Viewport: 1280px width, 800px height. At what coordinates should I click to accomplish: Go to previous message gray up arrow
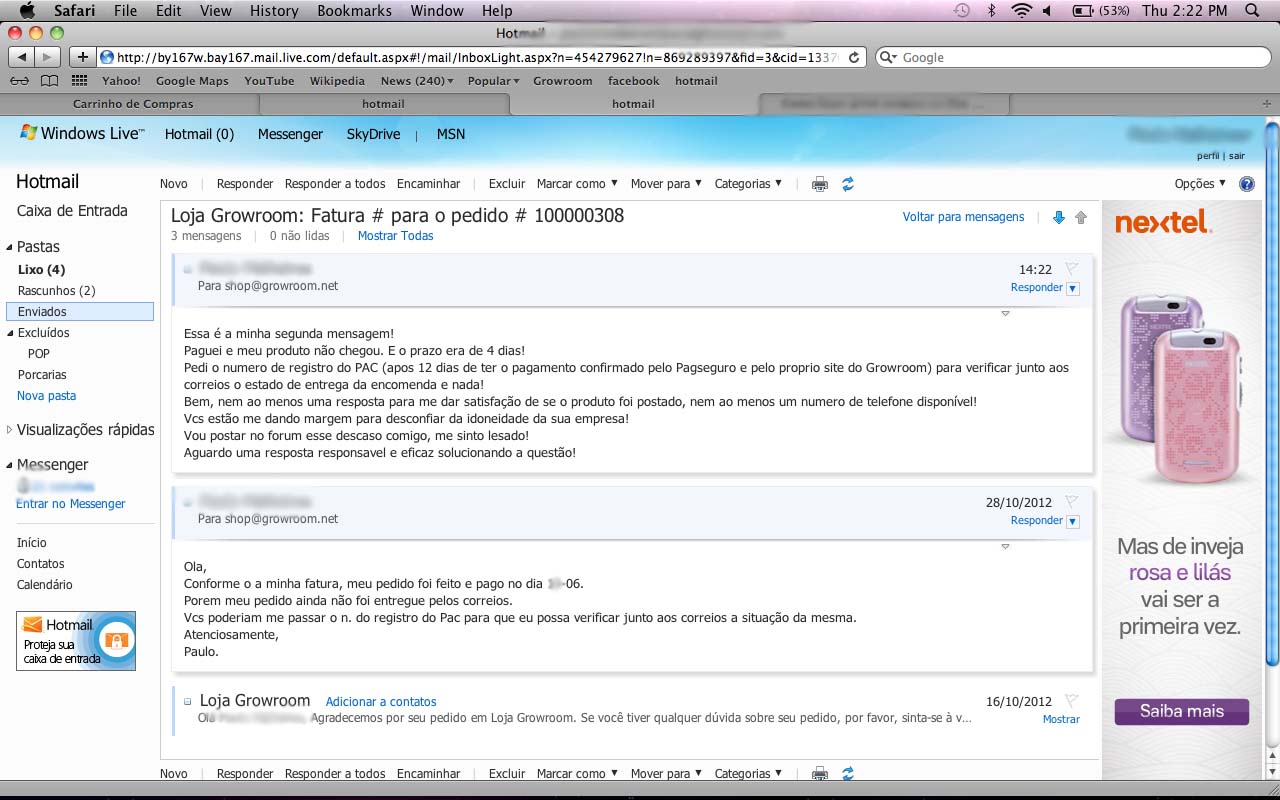[1081, 217]
